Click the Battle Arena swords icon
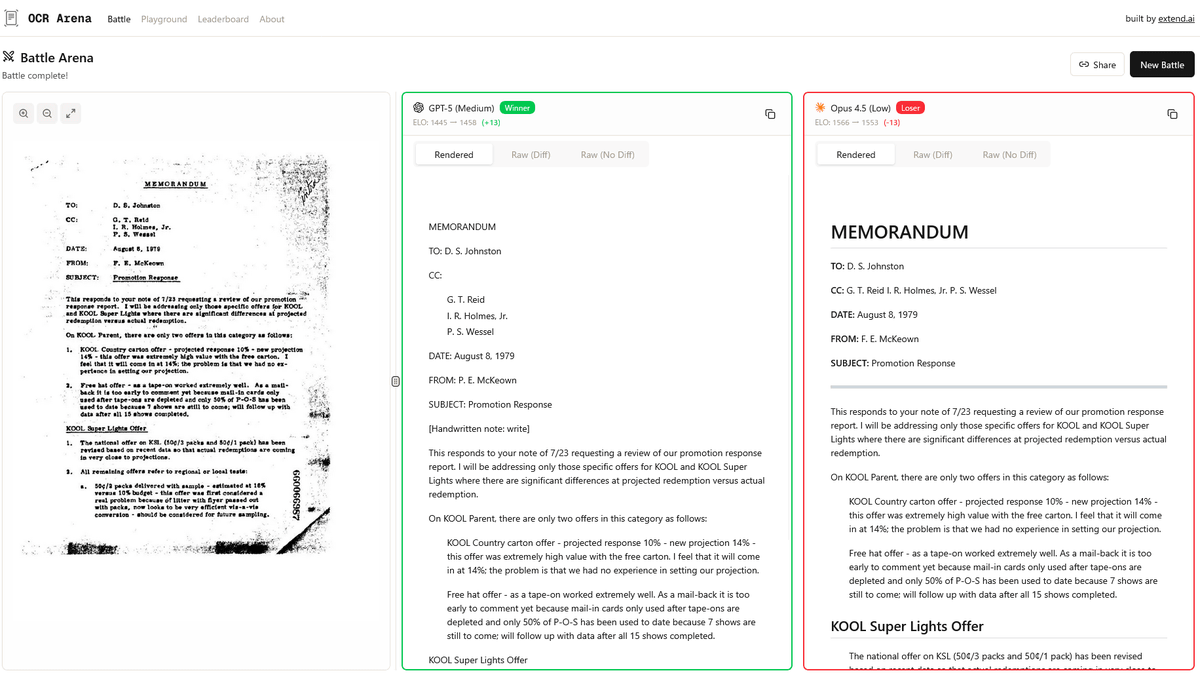The height and width of the screenshot is (675, 1200). click(9, 57)
